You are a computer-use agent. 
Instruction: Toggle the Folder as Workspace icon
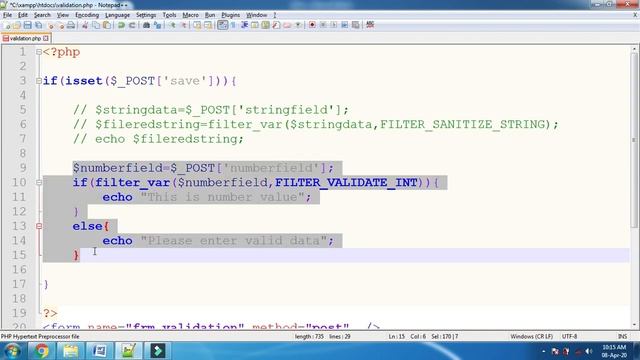point(287,25)
